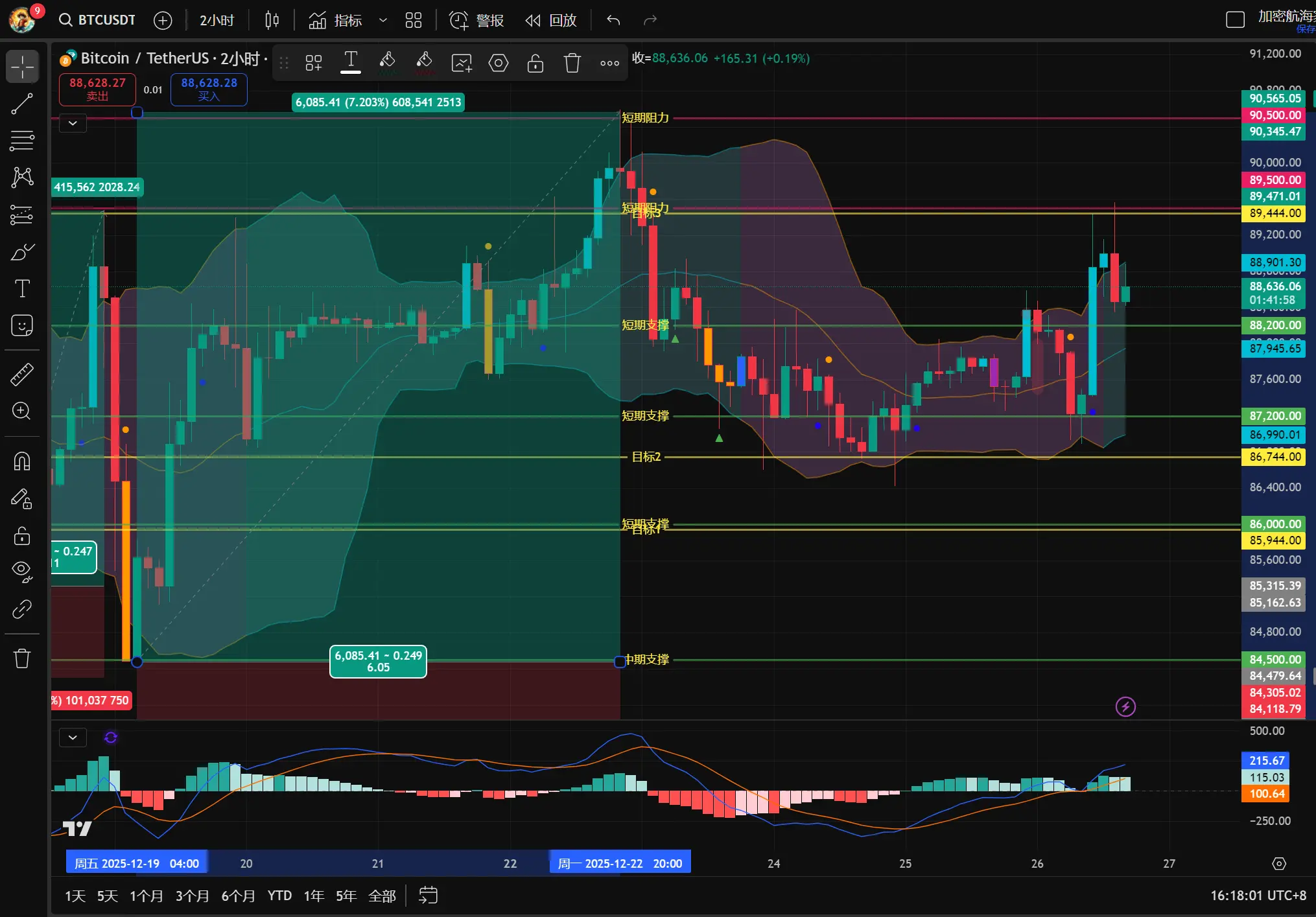1316x917 pixels.
Task: Click the ruler measure tool
Action: (x=22, y=374)
